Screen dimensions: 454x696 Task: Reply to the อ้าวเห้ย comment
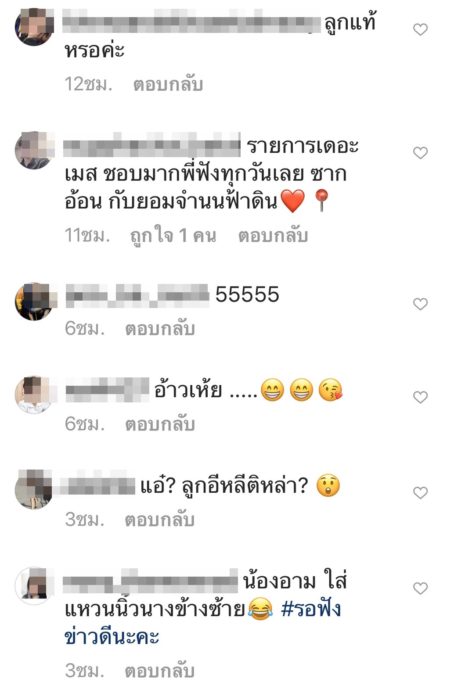pyautogui.click(x=160, y=424)
